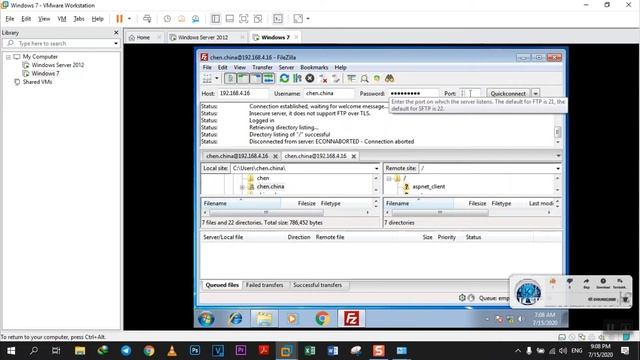This screenshot has width=640, height=360.
Task: Open VMware power options dropdown arrow
Action: click(x=129, y=19)
